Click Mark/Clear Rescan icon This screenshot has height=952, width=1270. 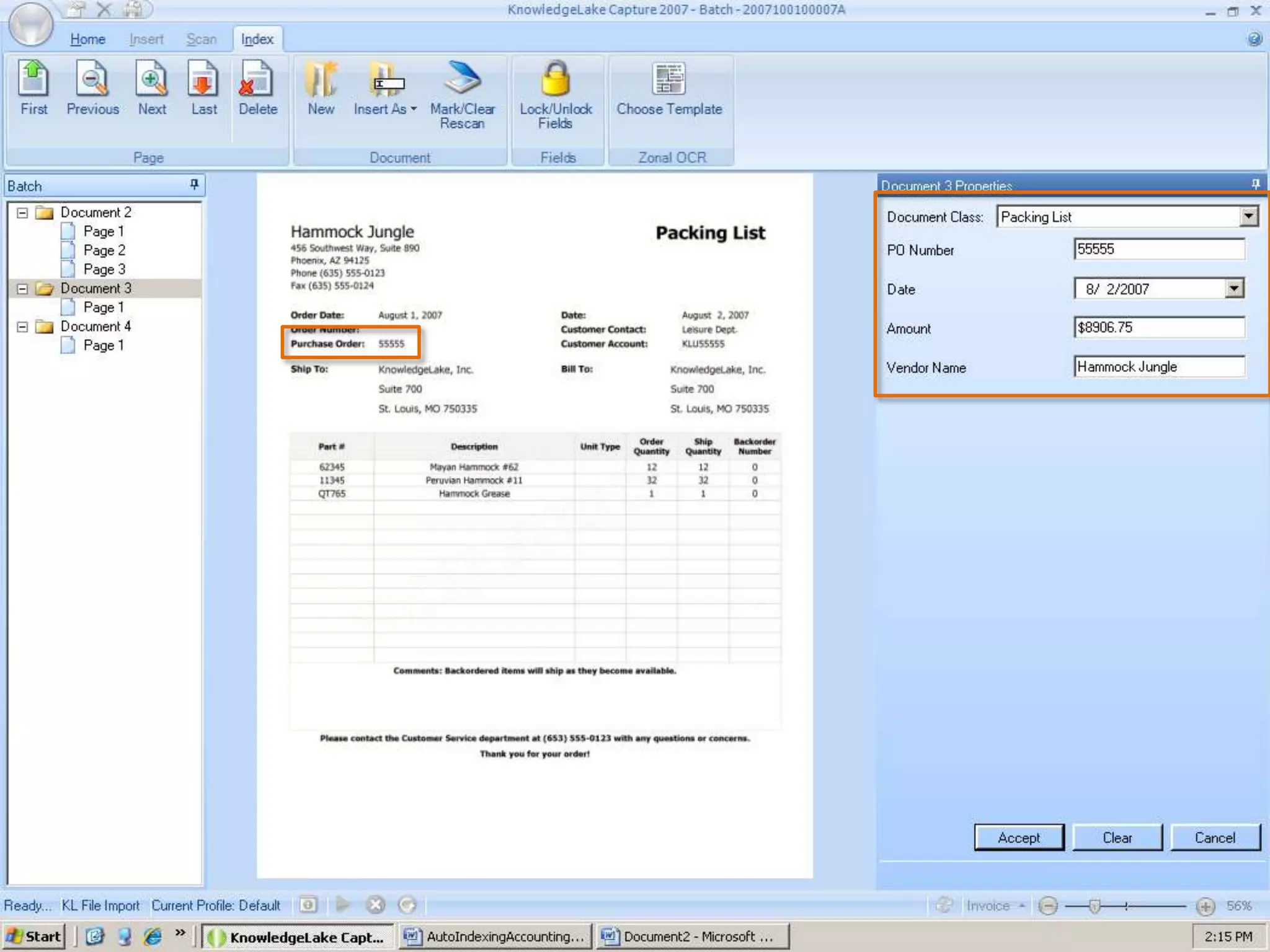(462, 93)
